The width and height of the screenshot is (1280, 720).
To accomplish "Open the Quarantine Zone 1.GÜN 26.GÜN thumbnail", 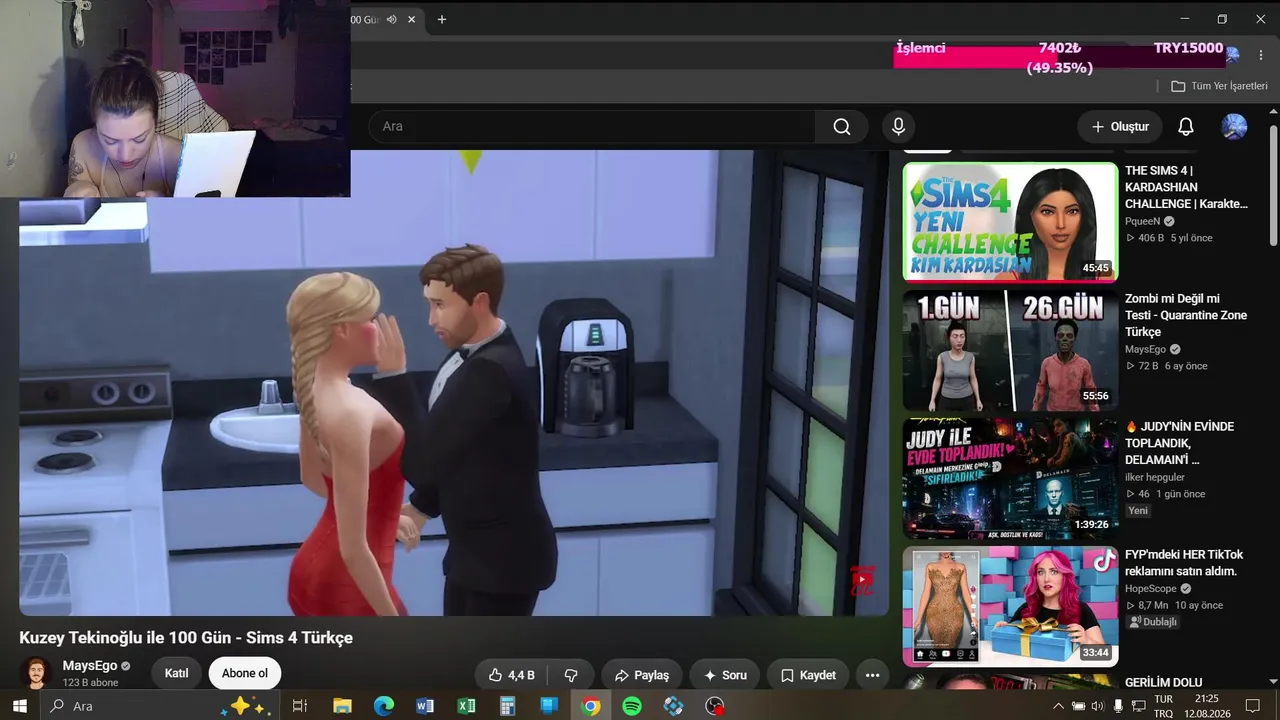I will (1010, 350).
